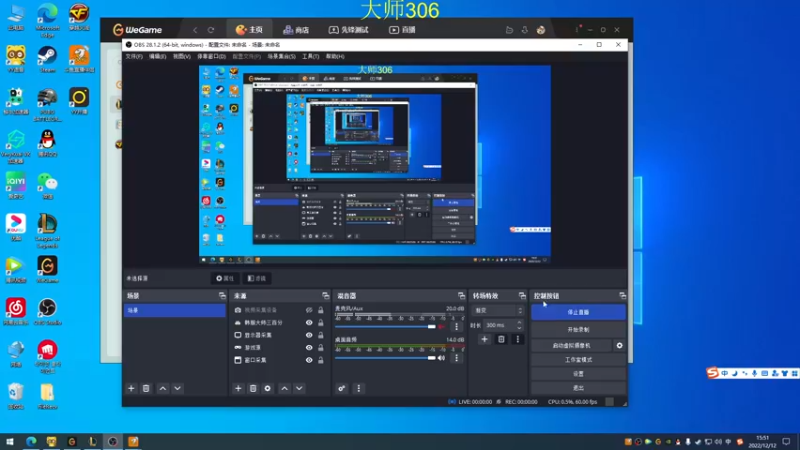
Task: Click the 设置 button in the Controls panel
Action: 578,374
